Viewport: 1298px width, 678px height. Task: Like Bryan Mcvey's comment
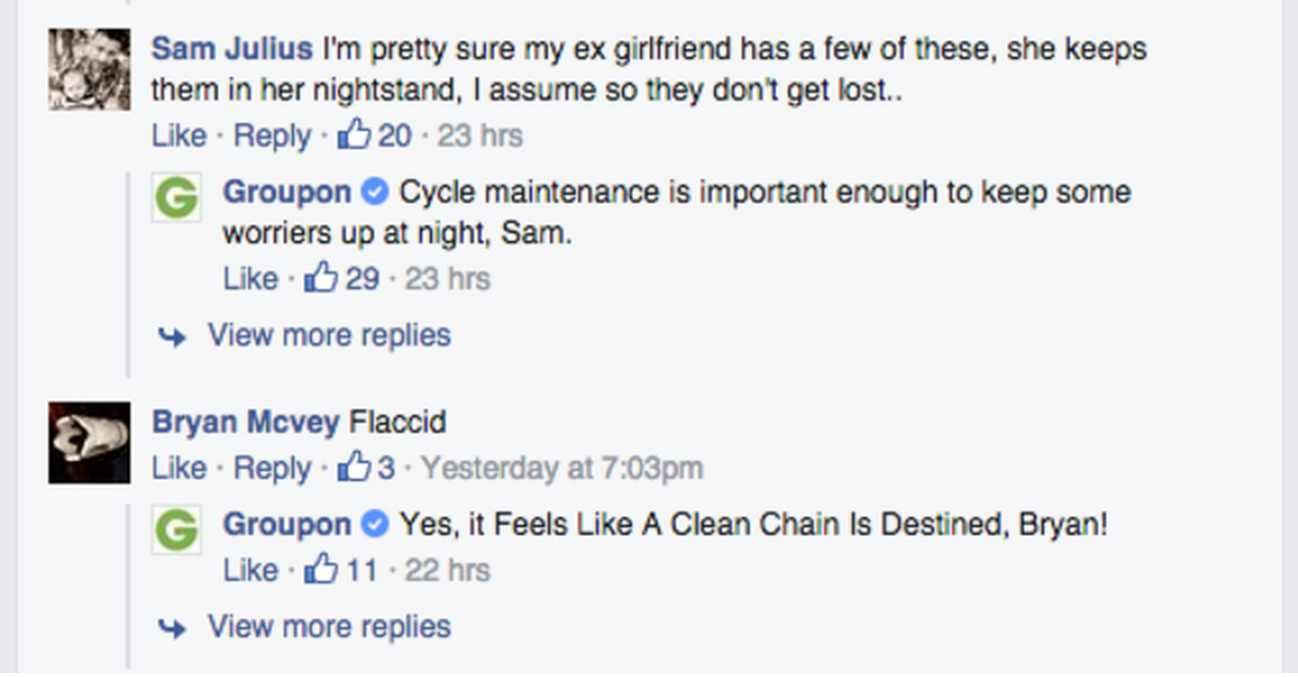click(179, 467)
